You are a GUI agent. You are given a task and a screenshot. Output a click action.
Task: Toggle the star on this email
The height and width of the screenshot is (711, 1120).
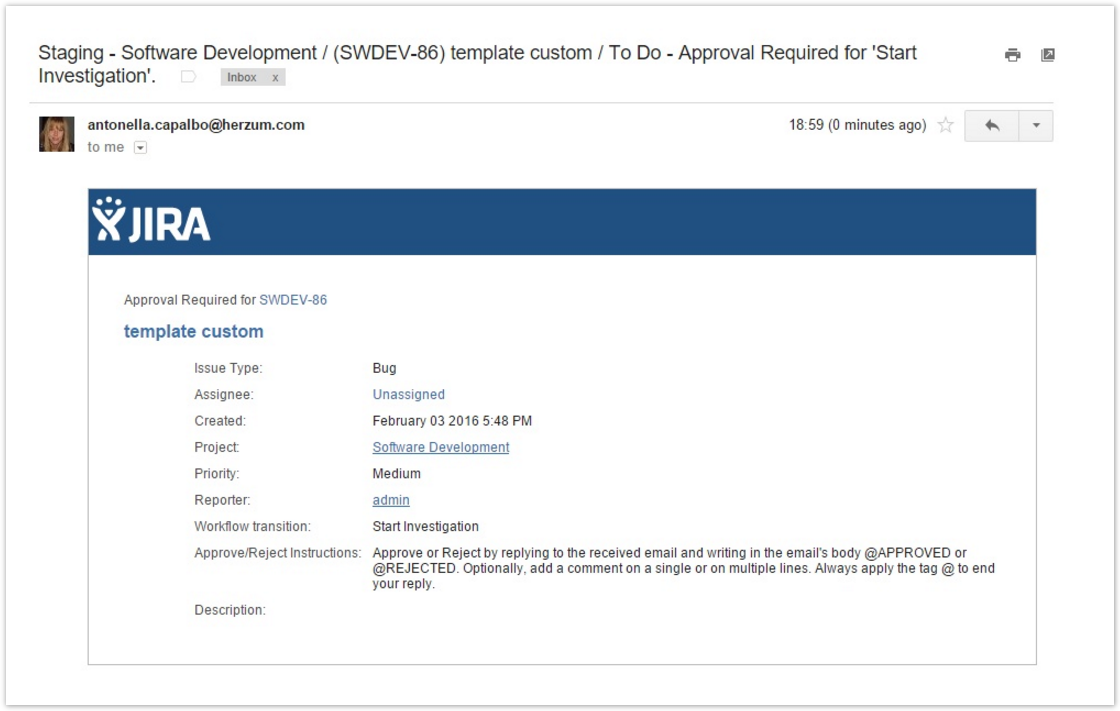945,126
